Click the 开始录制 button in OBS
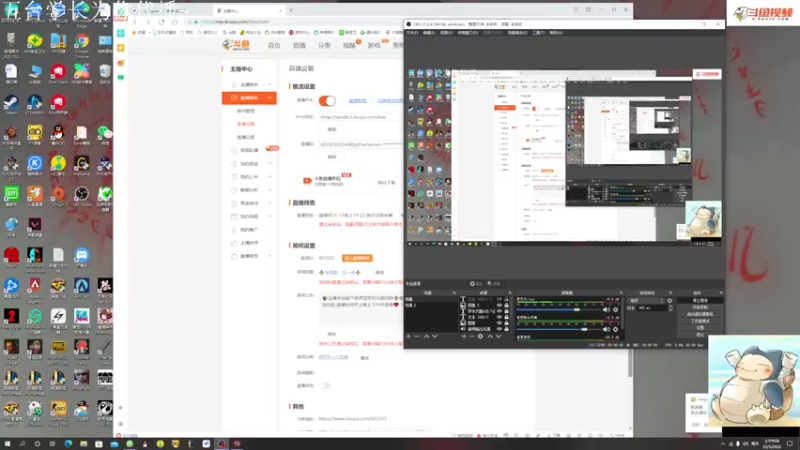Viewport: 800px width, 450px height. 700,307
